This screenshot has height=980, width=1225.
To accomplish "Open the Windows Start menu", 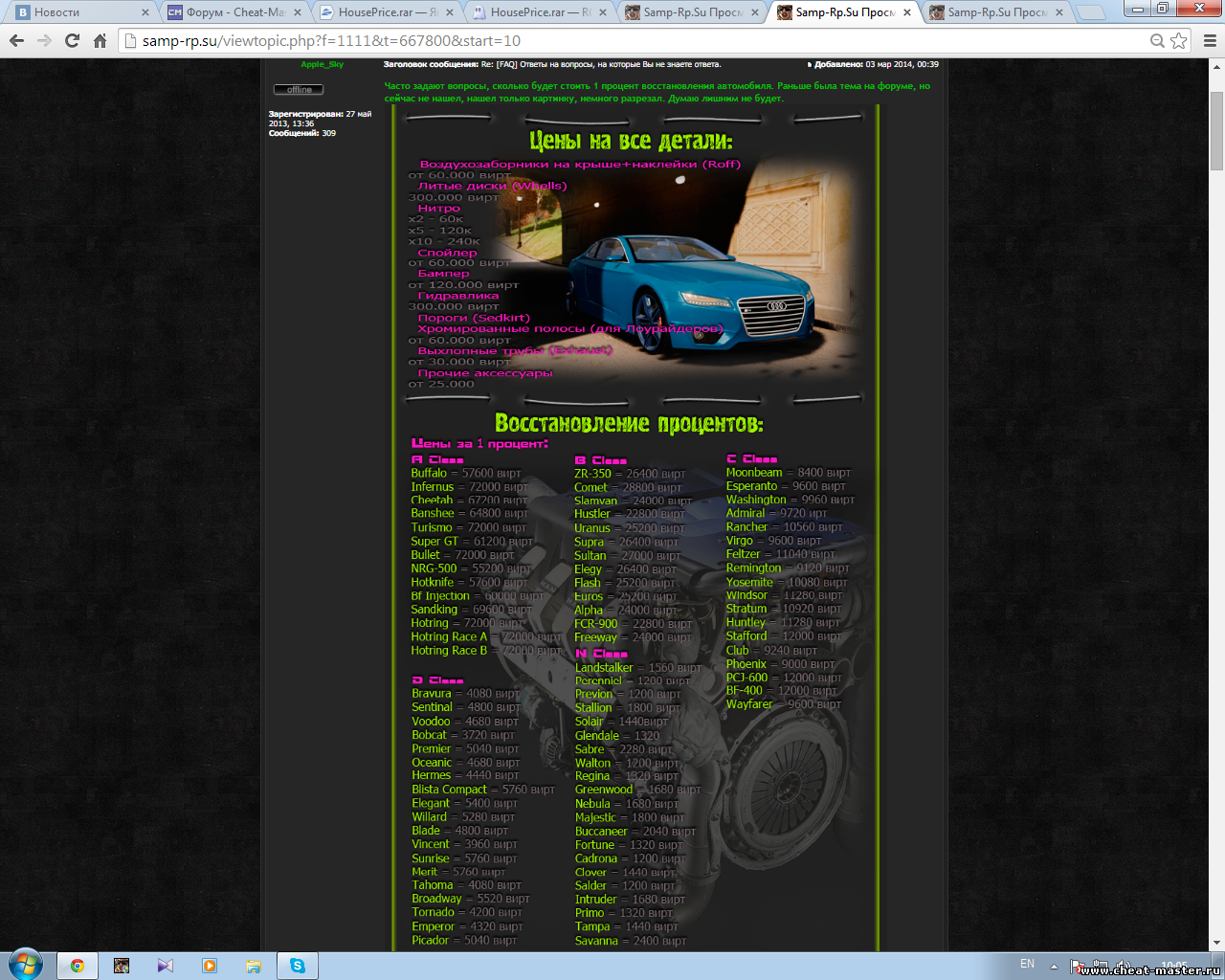I will [26, 963].
